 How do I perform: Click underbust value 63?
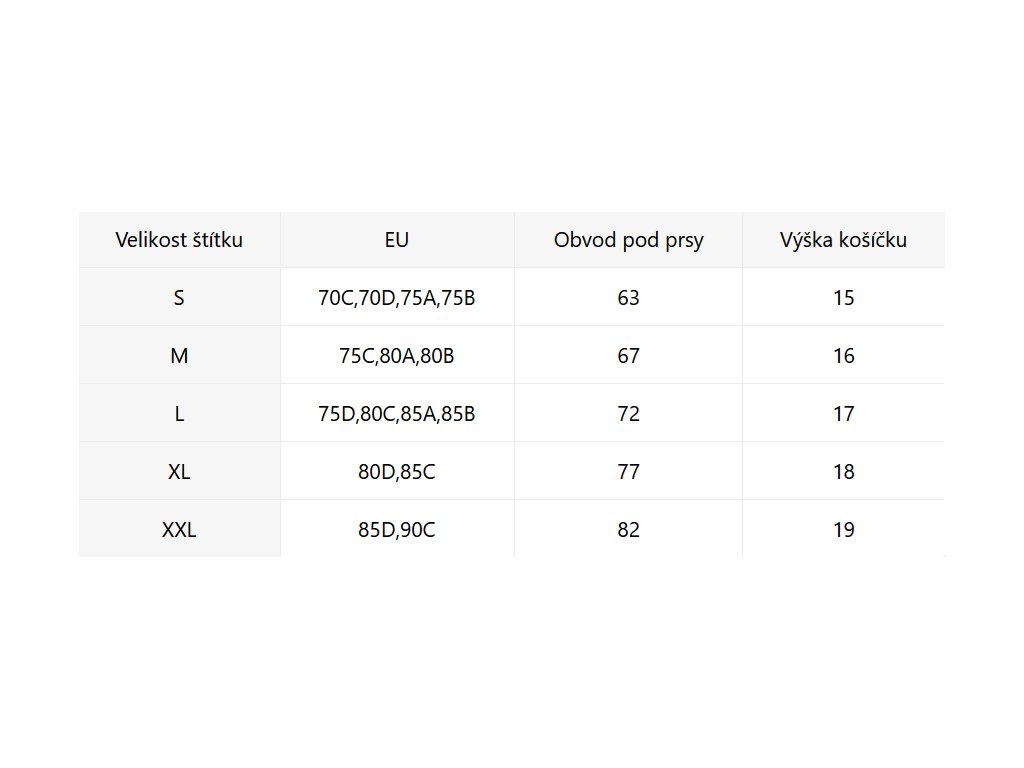pos(628,298)
